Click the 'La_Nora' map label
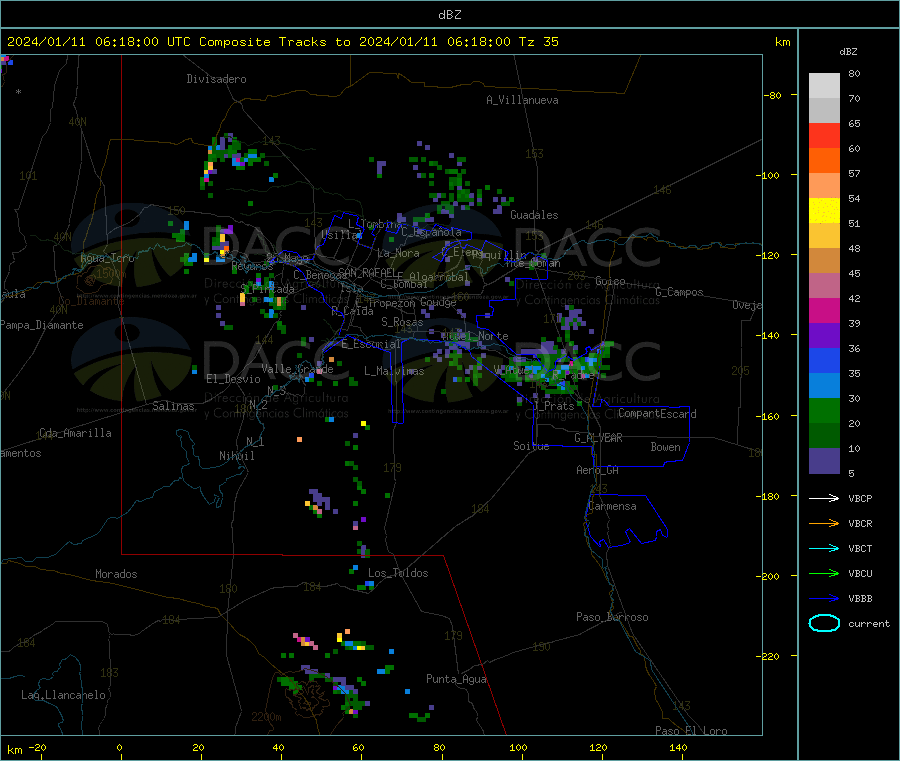The image size is (900, 761). tap(398, 254)
